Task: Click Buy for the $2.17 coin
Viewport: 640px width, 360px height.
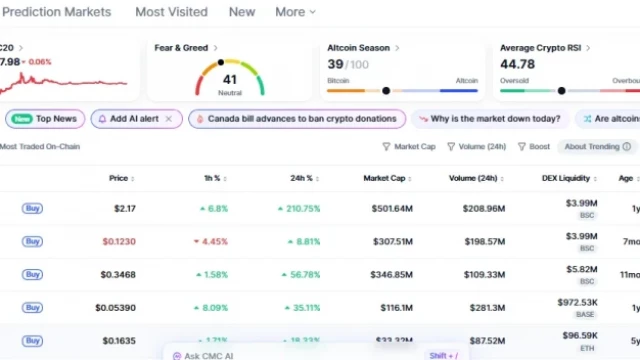Action: (x=32, y=208)
